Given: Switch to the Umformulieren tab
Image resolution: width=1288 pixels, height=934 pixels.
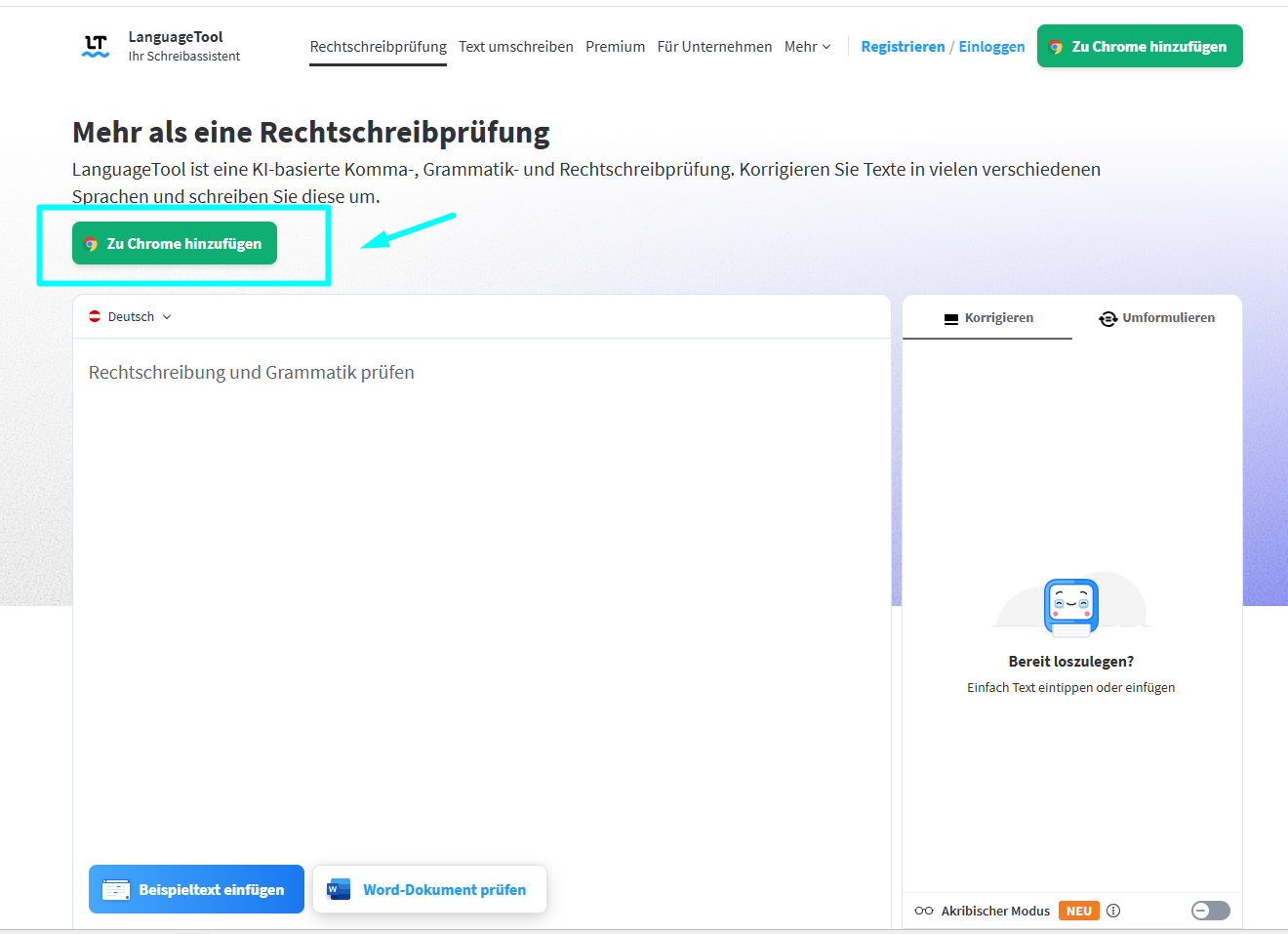Looking at the screenshot, I should click(1157, 318).
